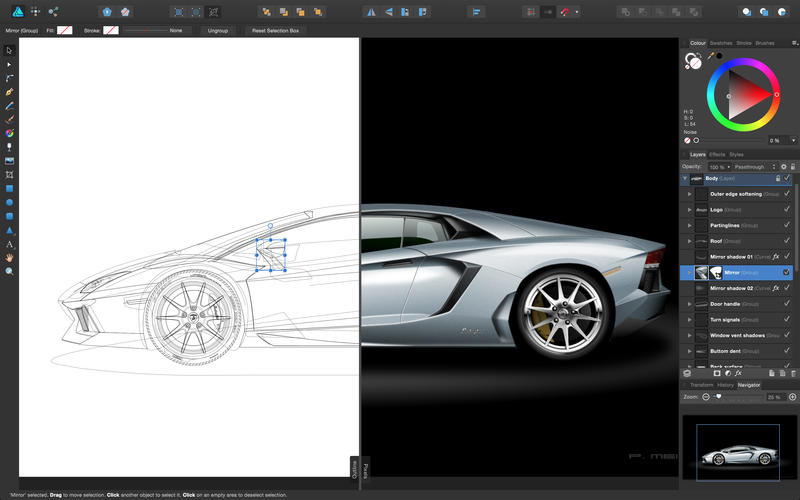Viewport: 800px width, 500px height.
Task: Select the Ellipse shape tool
Action: coord(9,202)
